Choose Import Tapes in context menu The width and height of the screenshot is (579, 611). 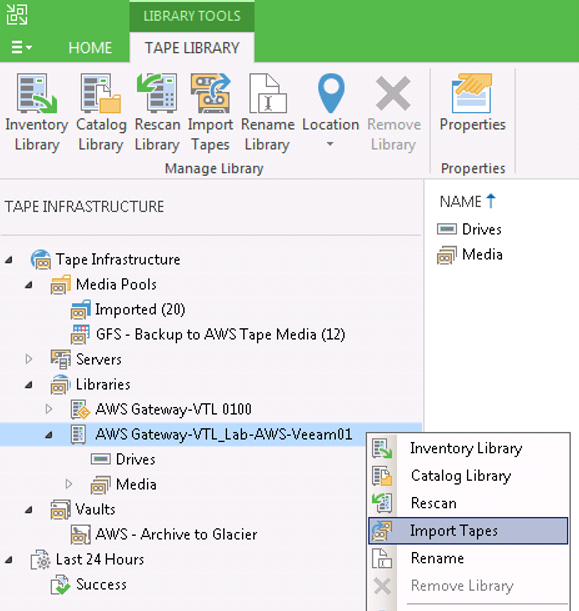click(x=468, y=531)
